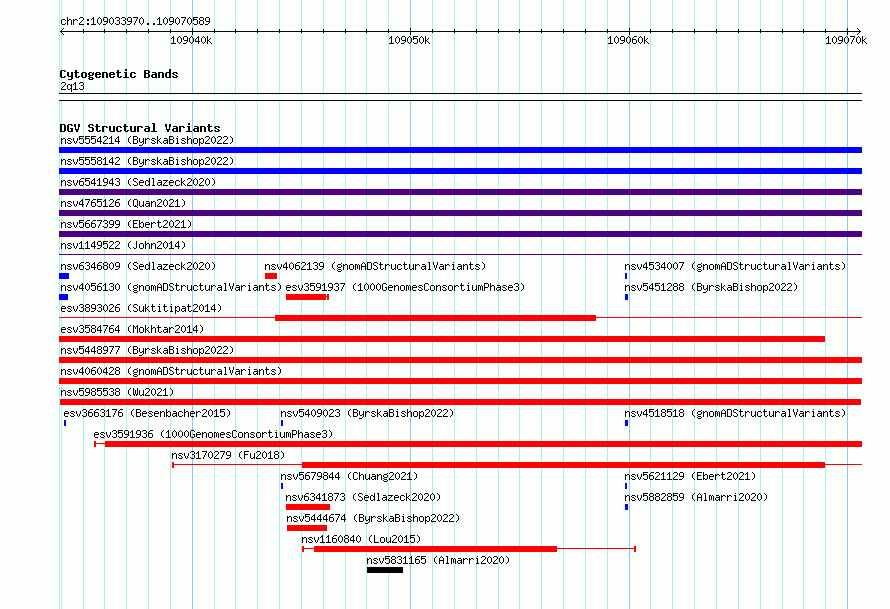Click the nsv5451288 (ByrskaBishop2022) label
This screenshot has height=609, width=890.
pos(711,287)
